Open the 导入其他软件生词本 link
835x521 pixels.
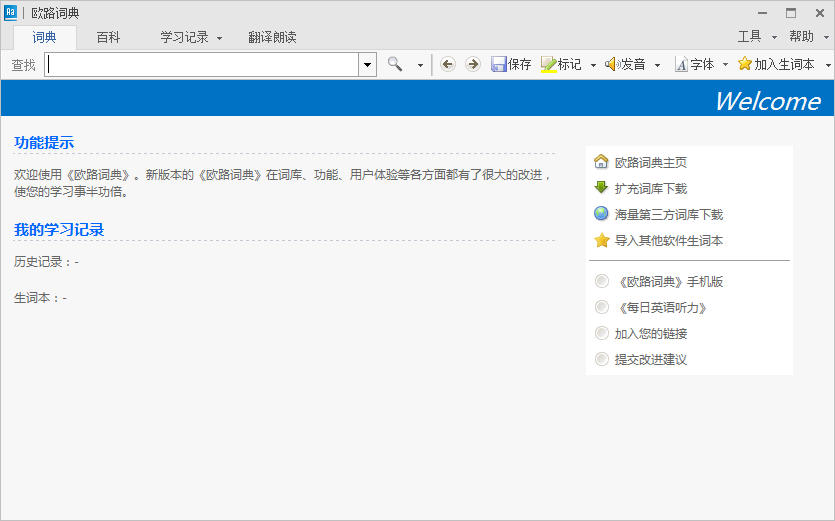coord(669,241)
